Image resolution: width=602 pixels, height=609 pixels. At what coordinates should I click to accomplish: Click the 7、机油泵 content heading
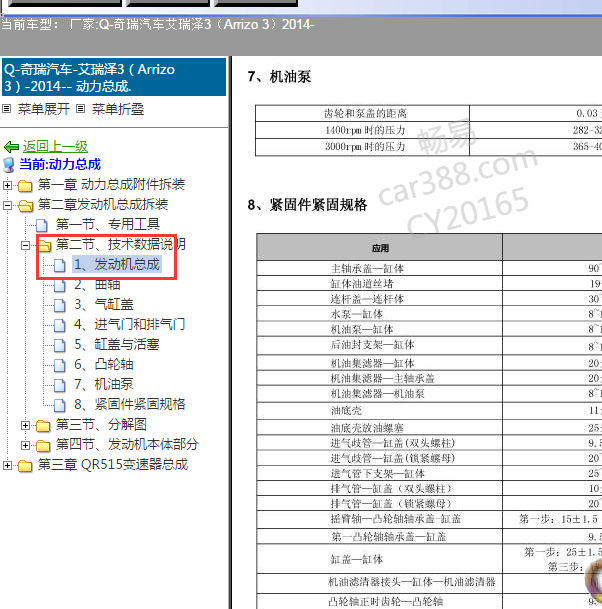coord(280,77)
